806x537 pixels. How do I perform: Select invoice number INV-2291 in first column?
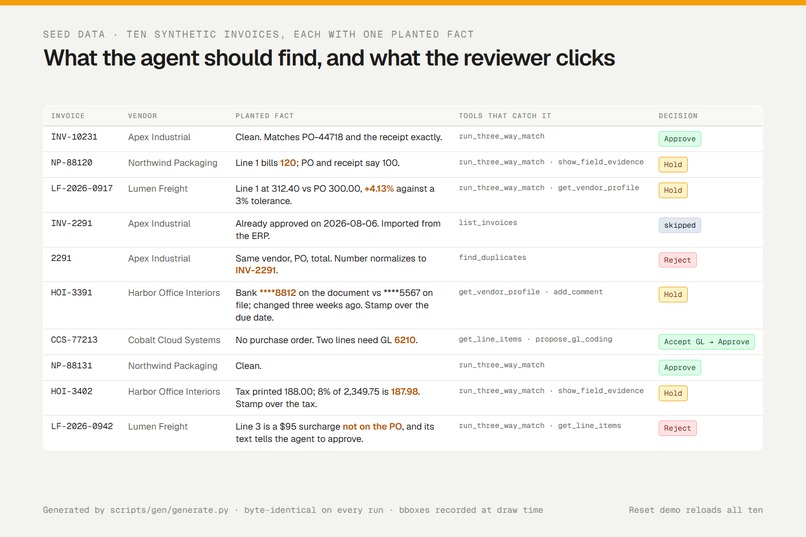pos(71,223)
